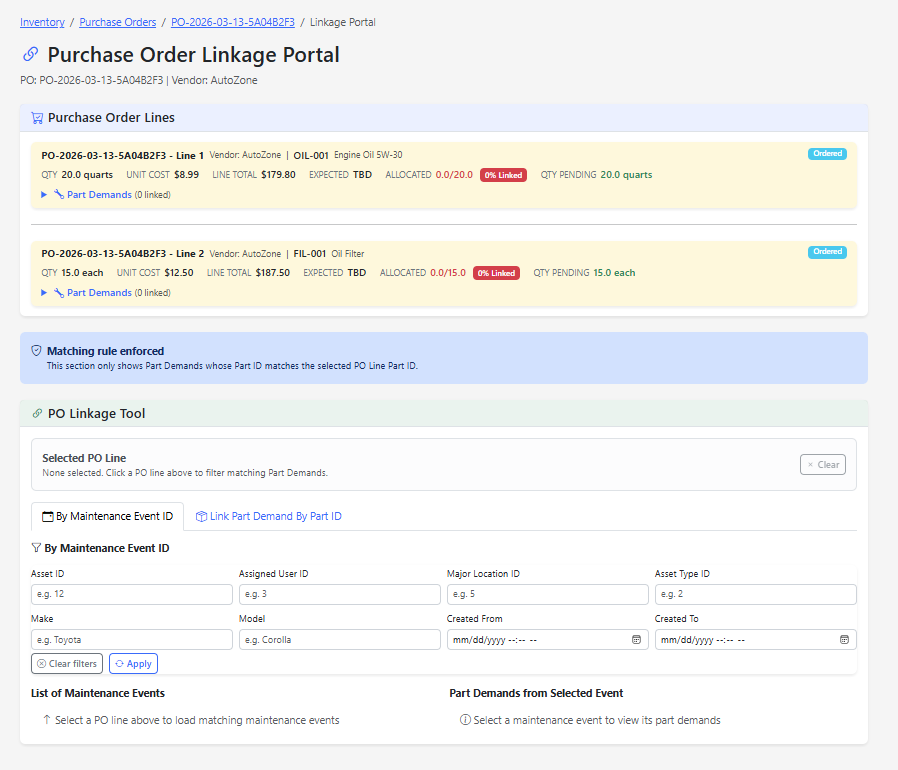Click the Selected PO Line heading
The height and width of the screenshot is (770, 898).
tap(84, 458)
